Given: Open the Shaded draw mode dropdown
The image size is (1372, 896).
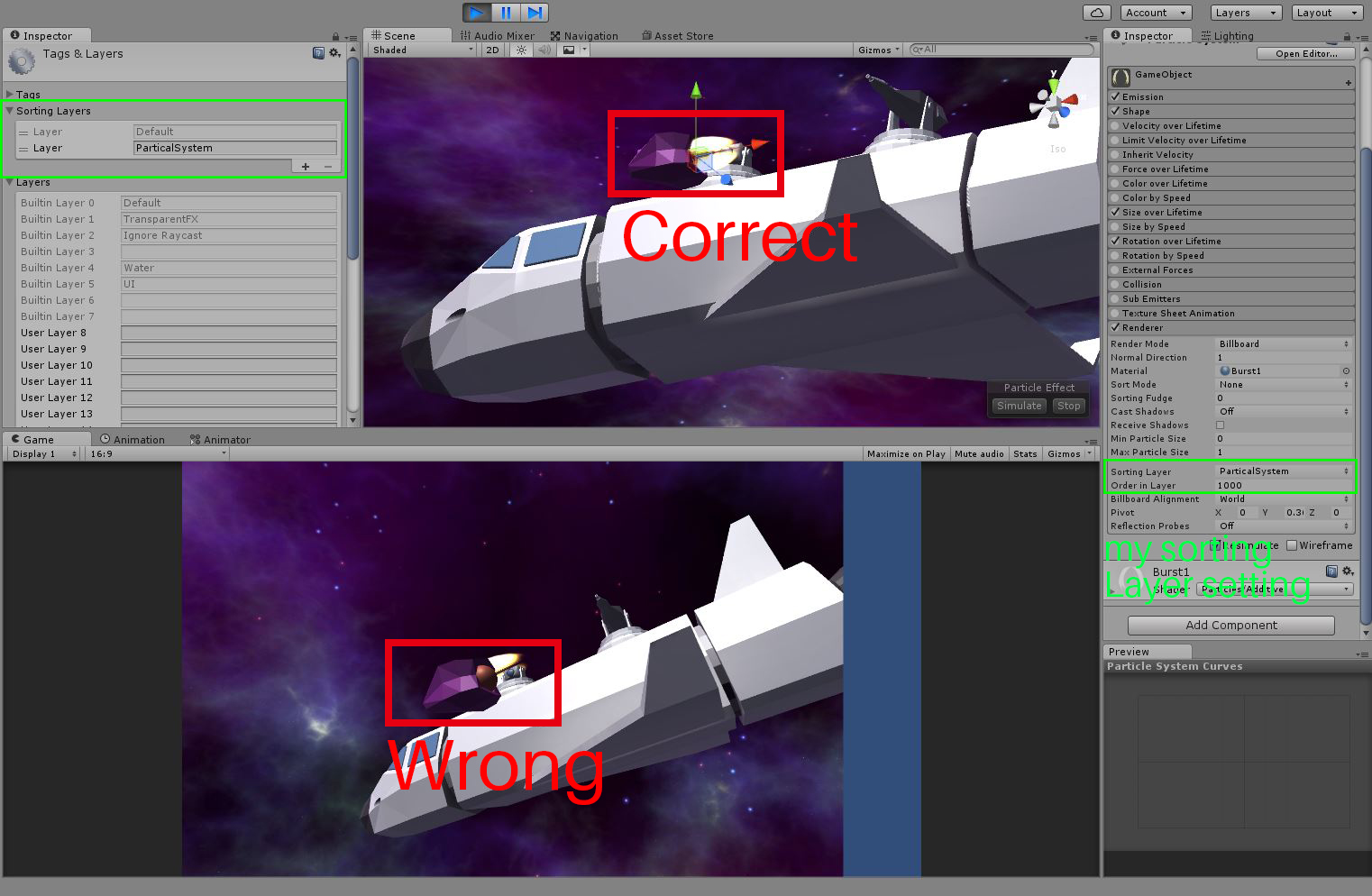Looking at the screenshot, I should coord(422,50).
